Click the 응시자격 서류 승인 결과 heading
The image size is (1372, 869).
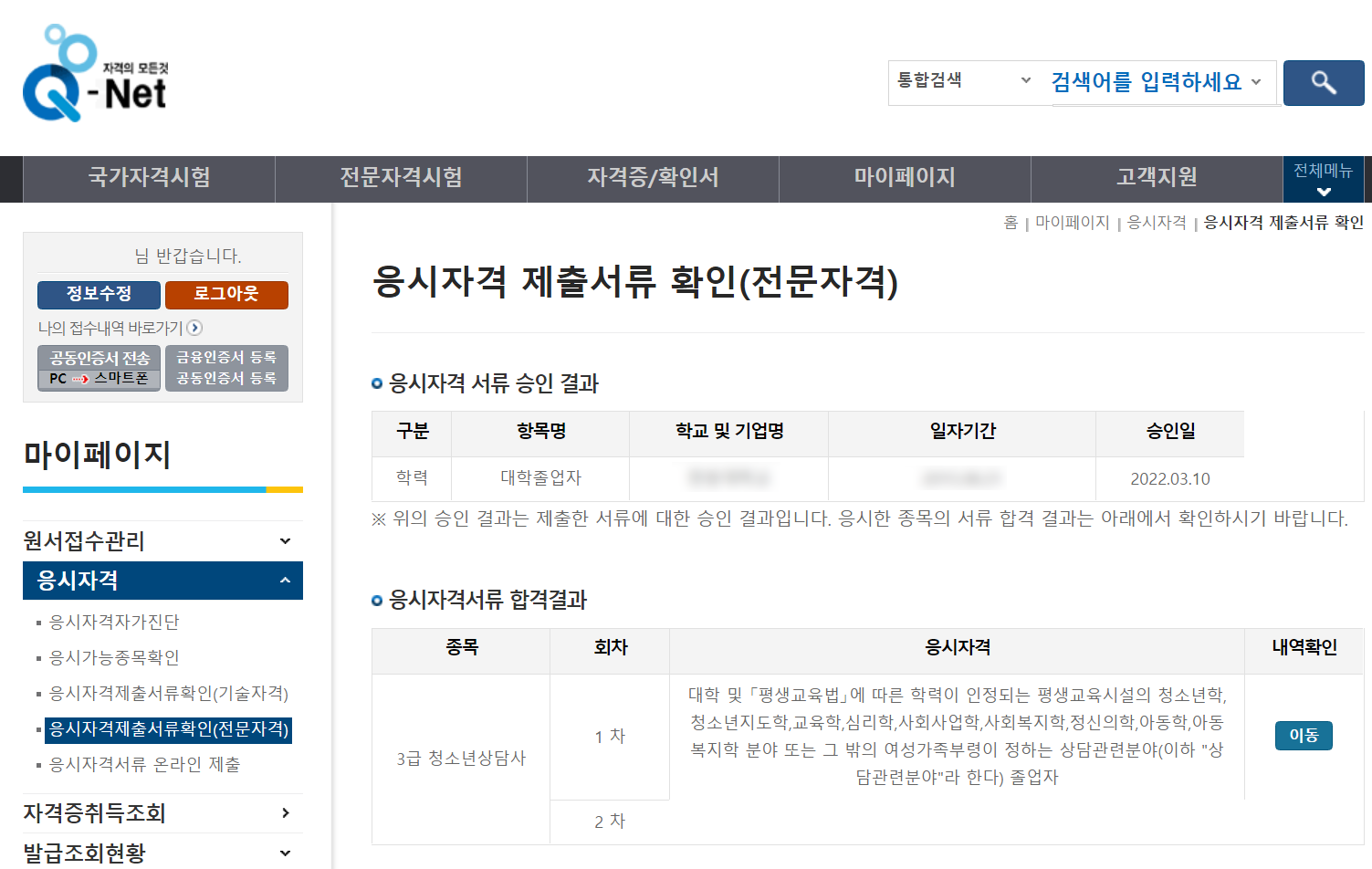click(x=494, y=384)
